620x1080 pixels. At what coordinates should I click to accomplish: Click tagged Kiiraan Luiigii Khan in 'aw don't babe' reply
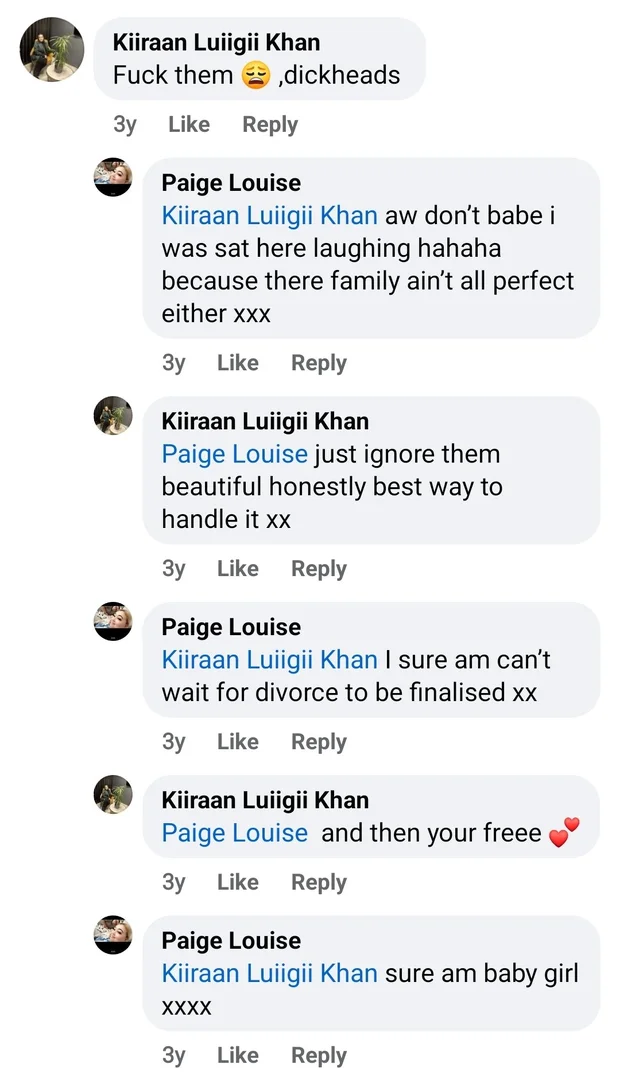269,216
